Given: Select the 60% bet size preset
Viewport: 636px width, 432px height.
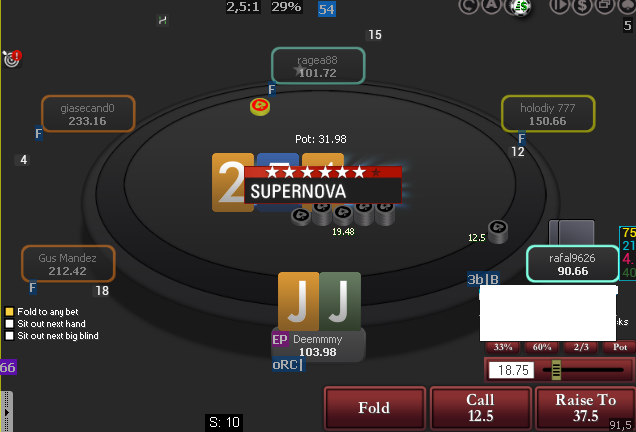Looking at the screenshot, I should (542, 347).
